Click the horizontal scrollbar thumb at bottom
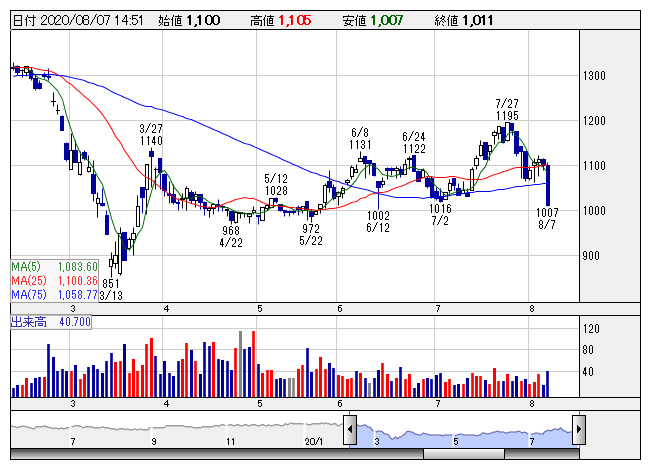Viewport: 652px width, 469px height. [464, 454]
